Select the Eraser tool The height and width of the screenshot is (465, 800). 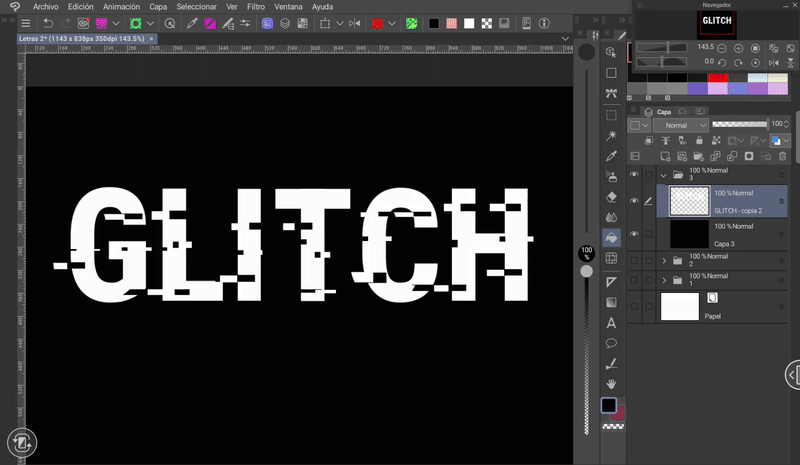611,197
